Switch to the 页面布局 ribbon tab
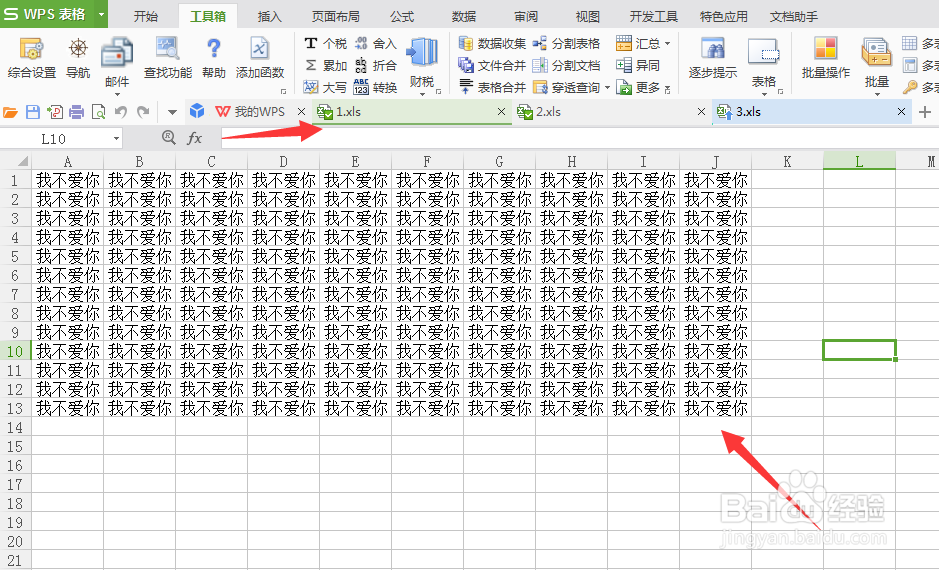Image resolution: width=939 pixels, height=570 pixels. 336,16
